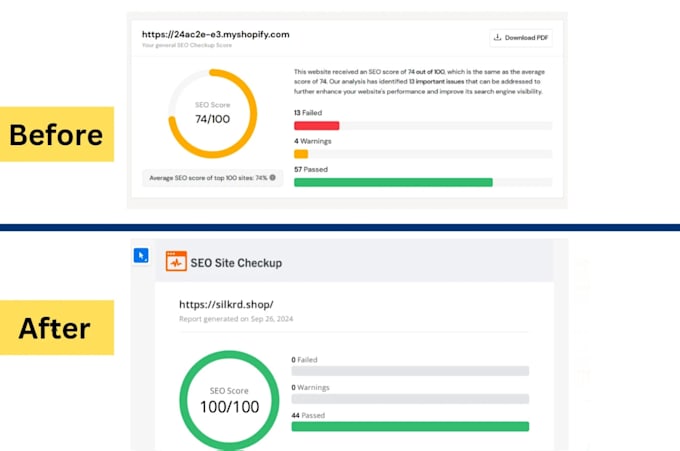
Task: Click the empty 0 Failed bar
Action: (410, 371)
